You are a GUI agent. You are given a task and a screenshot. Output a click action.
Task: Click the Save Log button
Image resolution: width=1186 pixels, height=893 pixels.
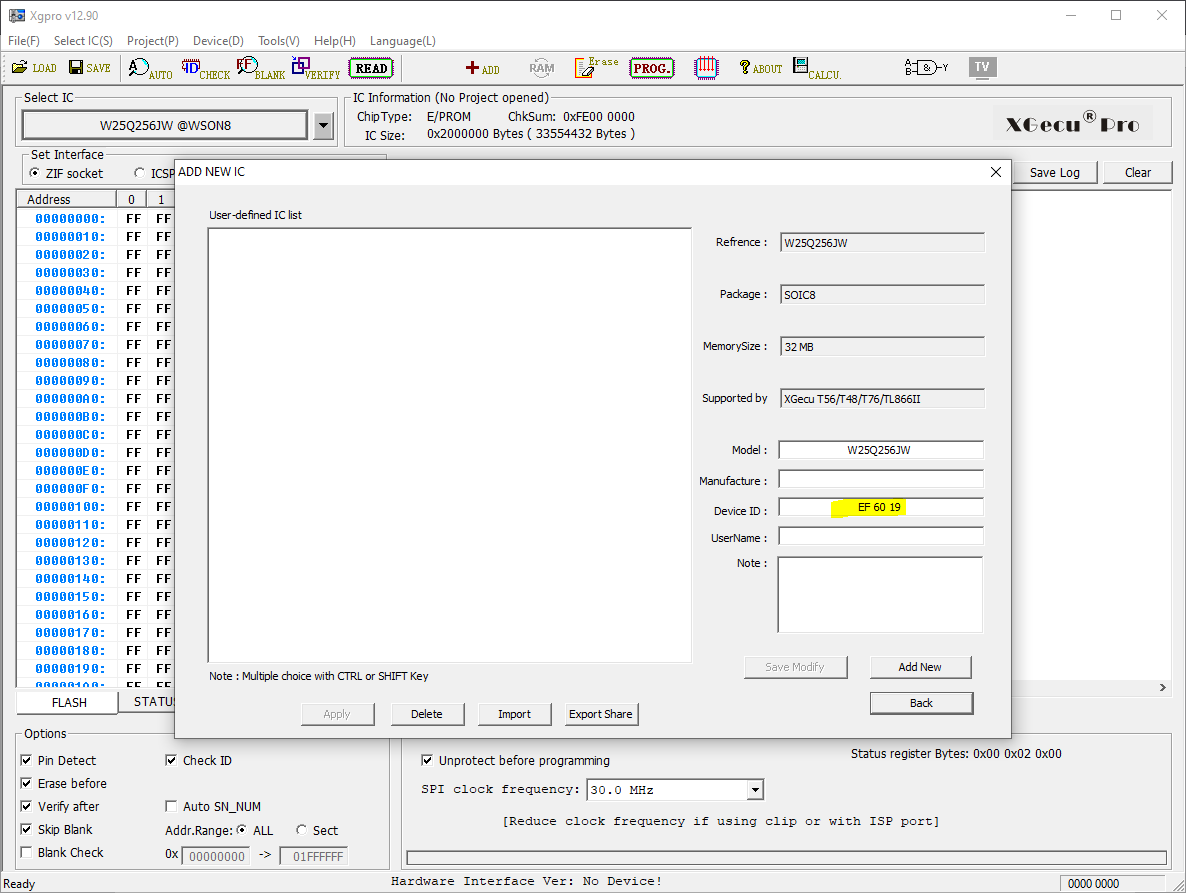(x=1054, y=172)
